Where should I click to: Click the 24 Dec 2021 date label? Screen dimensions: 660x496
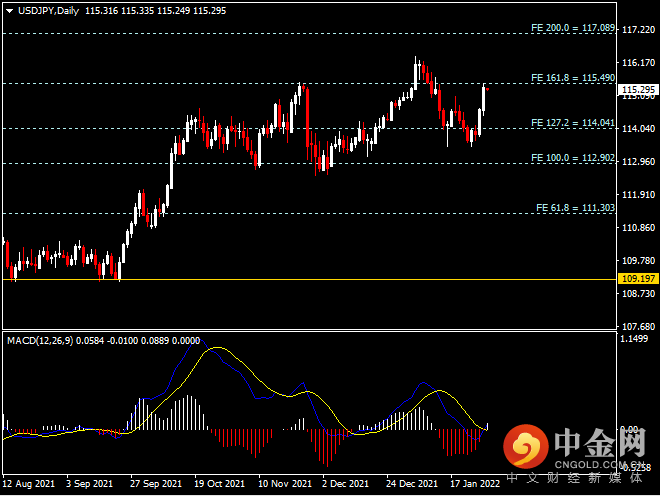pos(412,484)
